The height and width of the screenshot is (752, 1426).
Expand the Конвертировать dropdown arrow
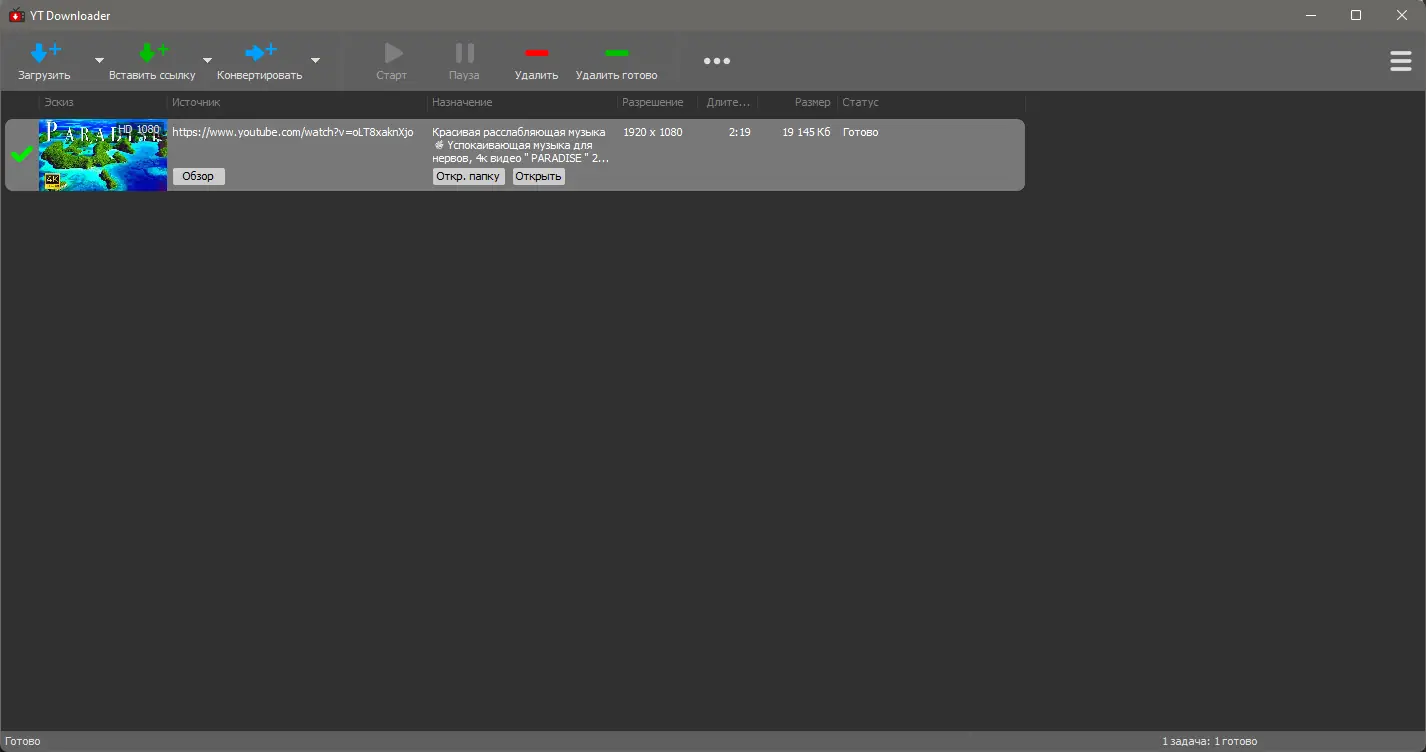tap(314, 59)
